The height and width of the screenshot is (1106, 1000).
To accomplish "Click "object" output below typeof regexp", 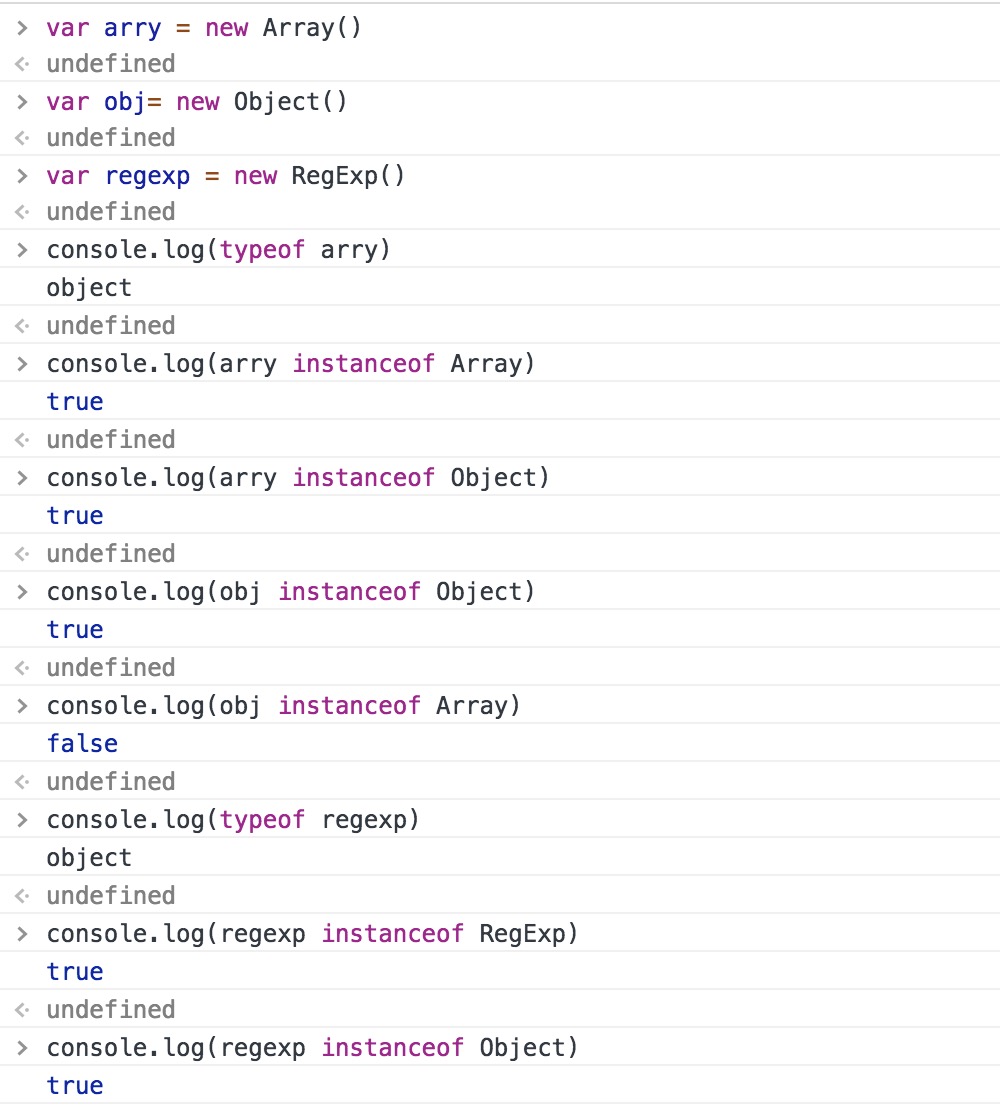I will coord(89,858).
